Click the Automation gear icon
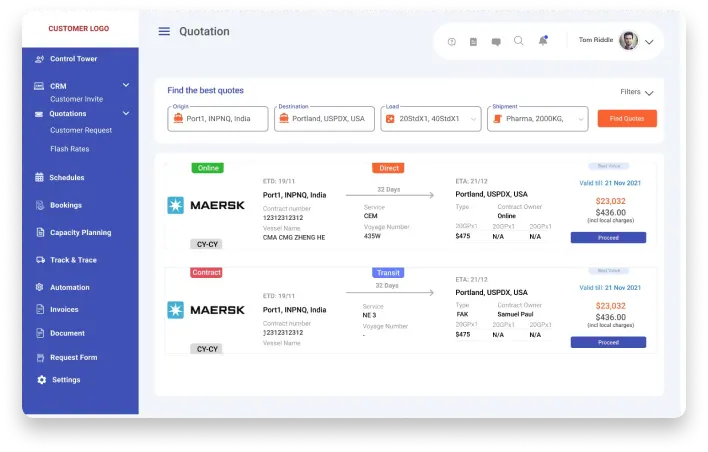Image resolution: width=708 pixels, height=452 pixels. point(39,287)
